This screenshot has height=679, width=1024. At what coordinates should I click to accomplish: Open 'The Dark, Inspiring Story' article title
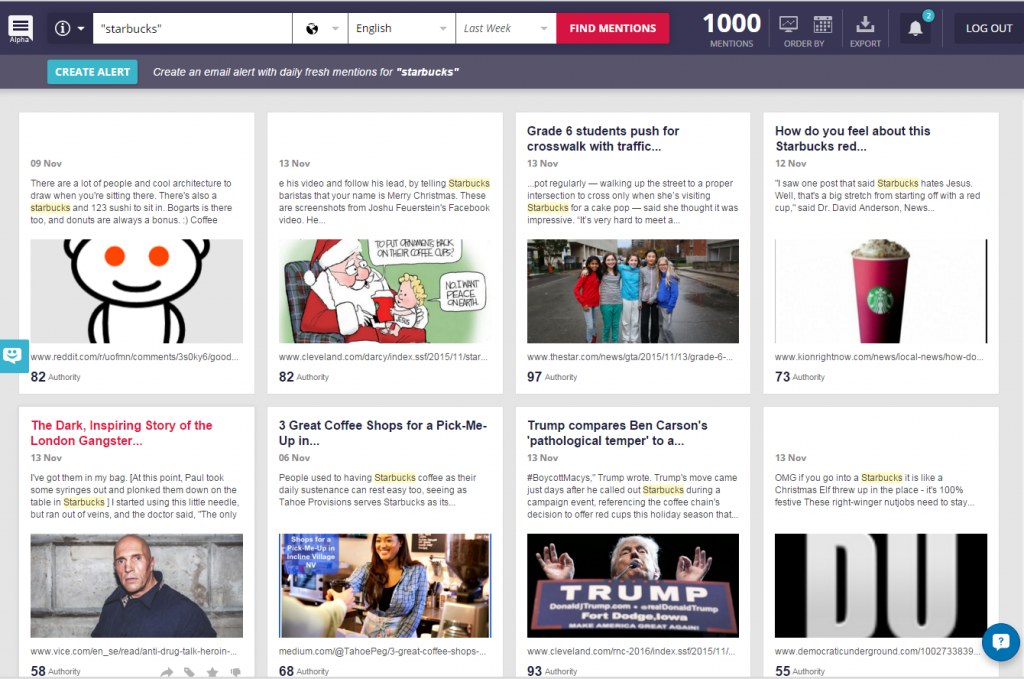click(121, 433)
